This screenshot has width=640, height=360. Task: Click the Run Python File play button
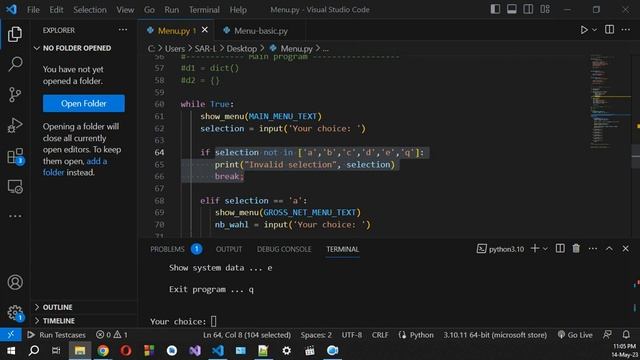[x=584, y=30]
